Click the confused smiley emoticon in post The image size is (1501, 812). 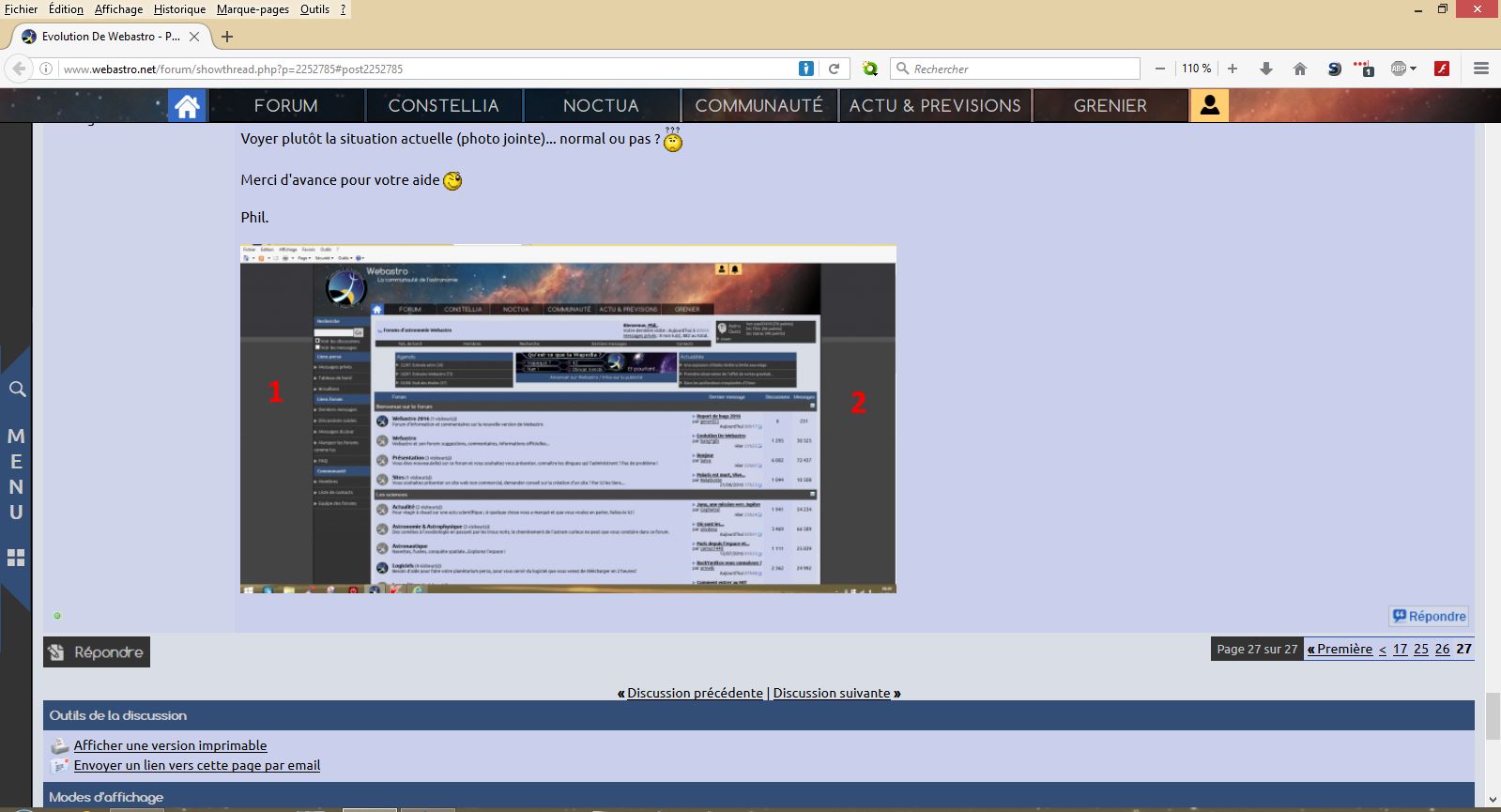pos(673,139)
